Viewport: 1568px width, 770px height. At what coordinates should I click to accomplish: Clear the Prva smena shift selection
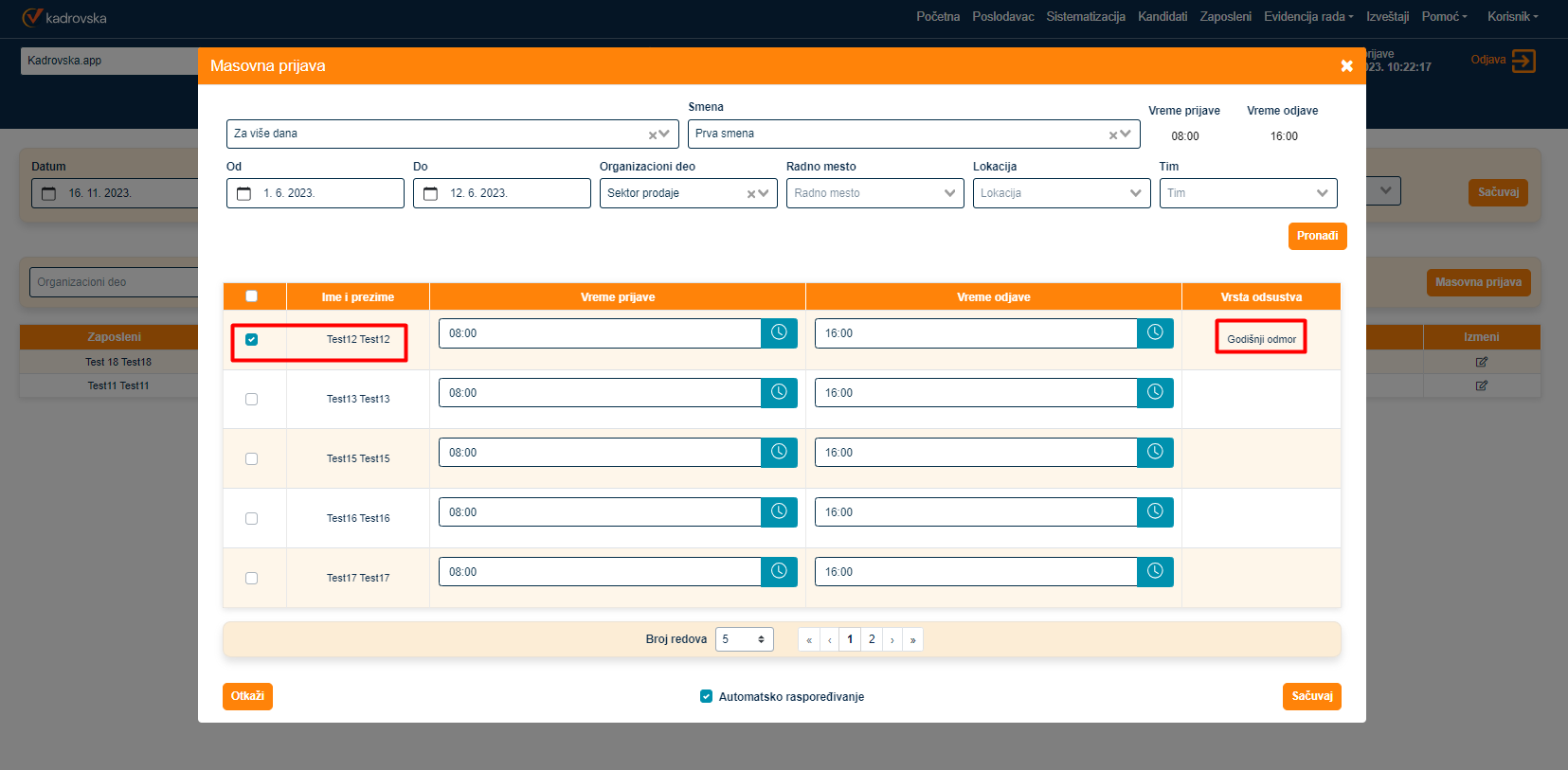click(1113, 135)
